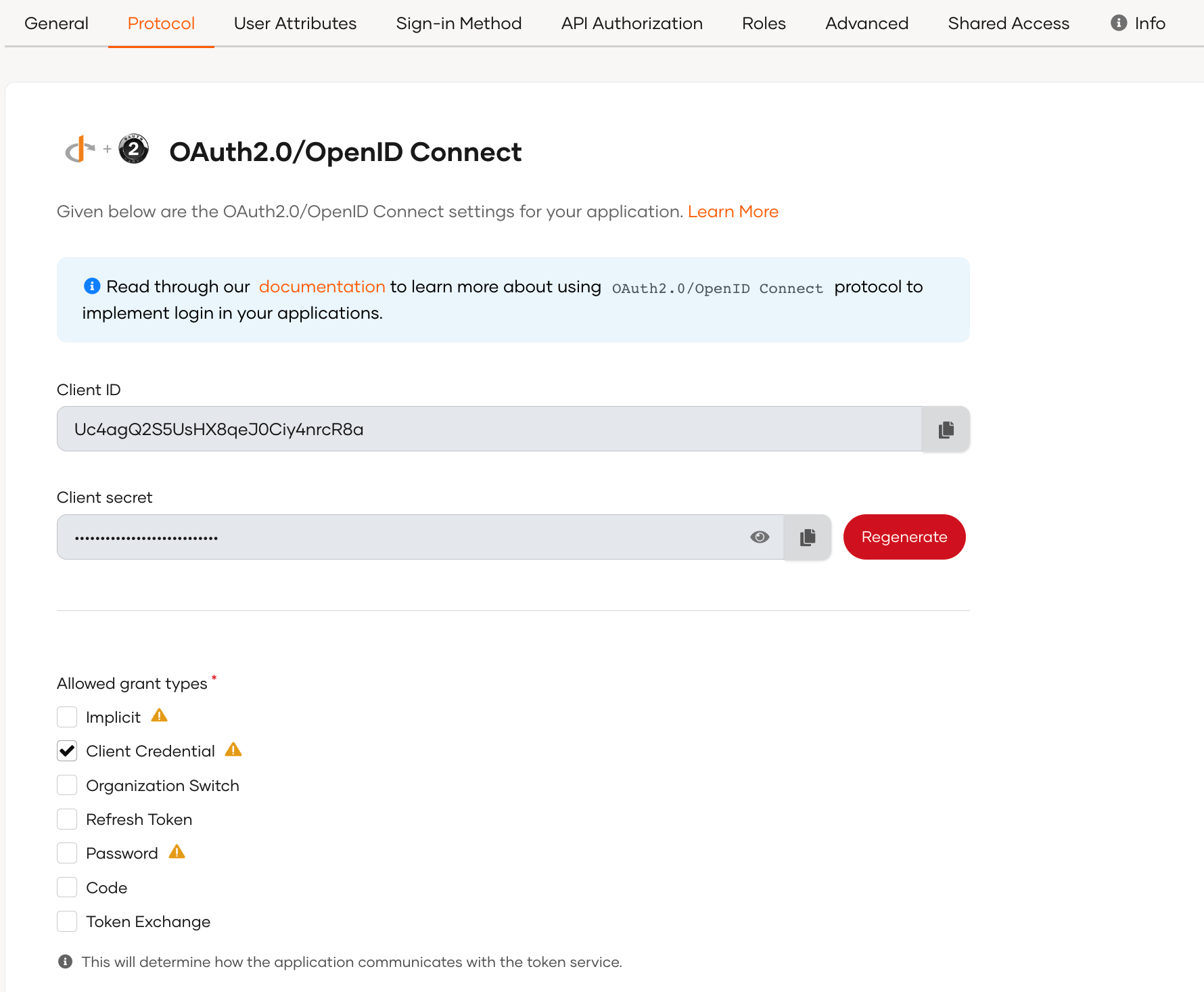Viewport: 1204px width, 992px height.
Task: Copy the Client ID value
Action: click(945, 429)
